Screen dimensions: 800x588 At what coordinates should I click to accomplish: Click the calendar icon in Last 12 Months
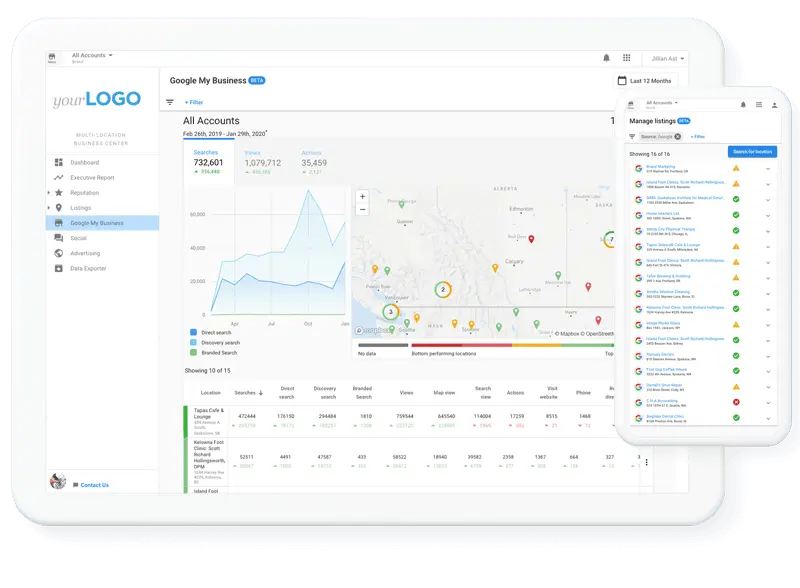622,81
